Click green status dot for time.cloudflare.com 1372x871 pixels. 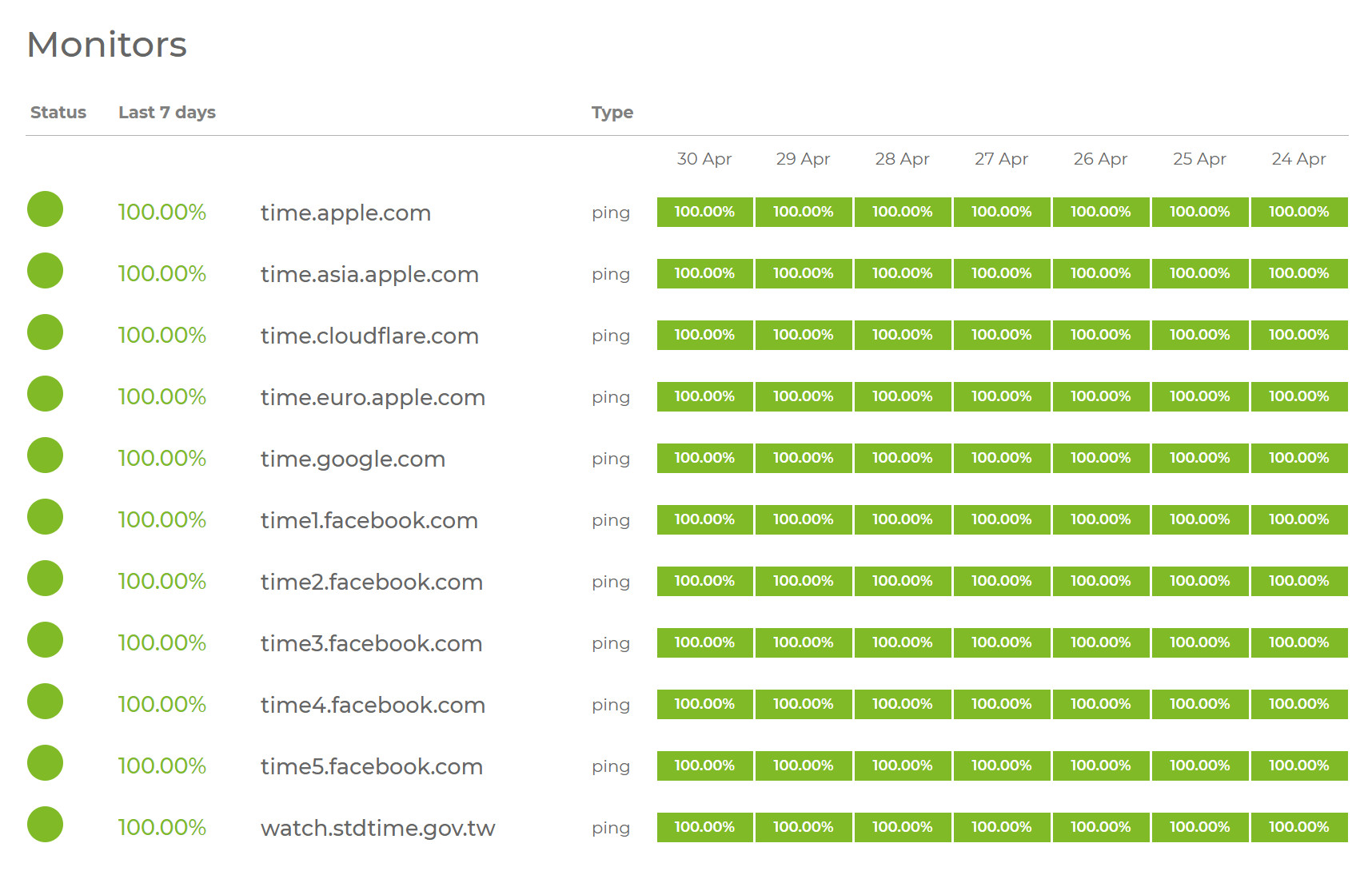pyautogui.click(x=45, y=332)
